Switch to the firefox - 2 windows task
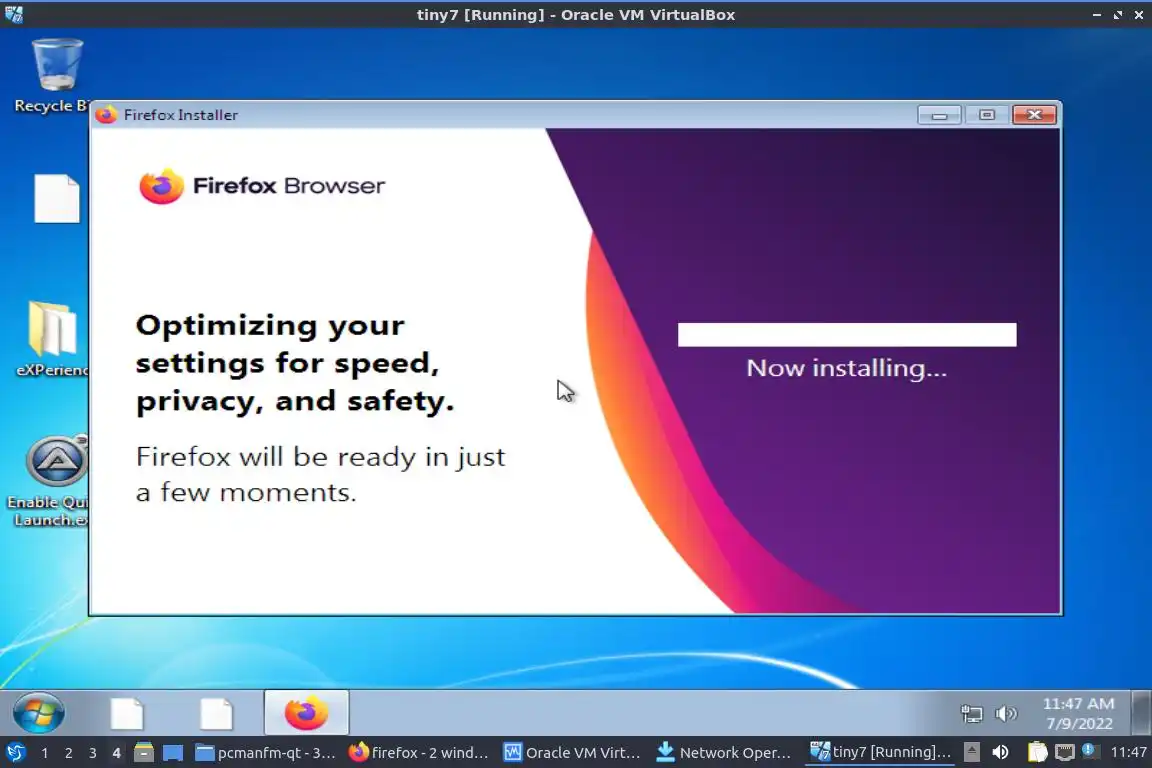The image size is (1152, 768). 419,753
